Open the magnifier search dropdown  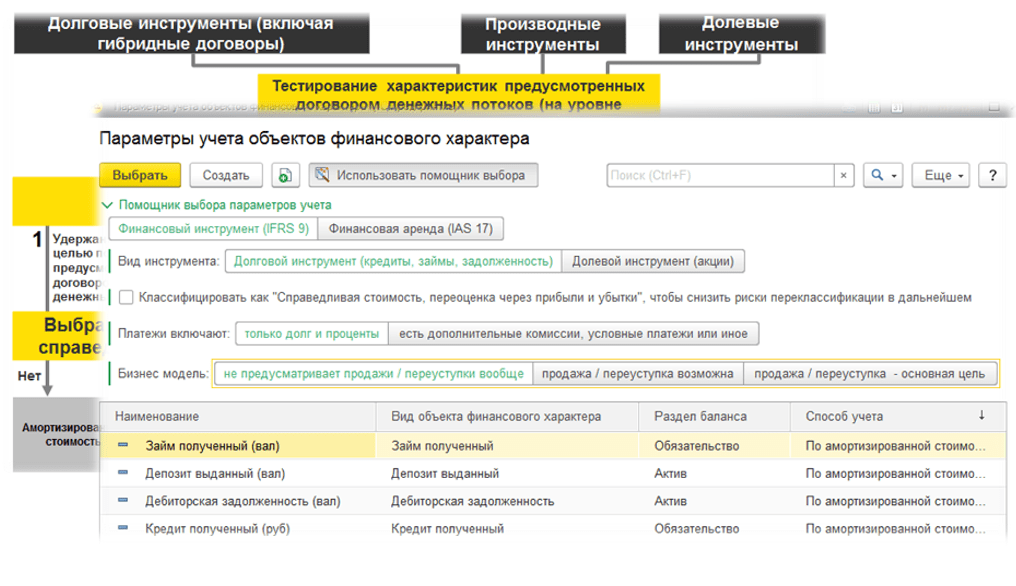tap(882, 175)
